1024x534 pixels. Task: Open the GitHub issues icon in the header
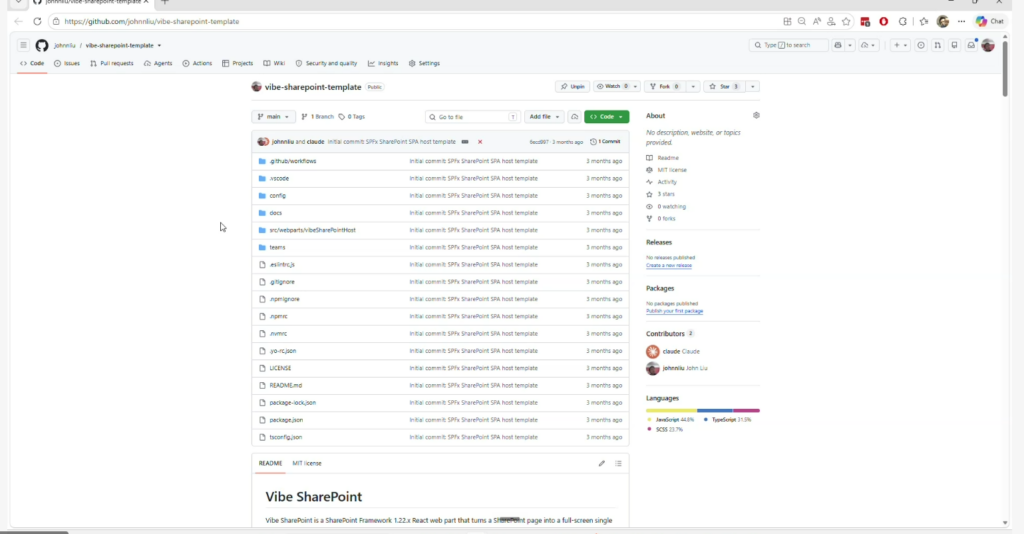tap(921, 45)
